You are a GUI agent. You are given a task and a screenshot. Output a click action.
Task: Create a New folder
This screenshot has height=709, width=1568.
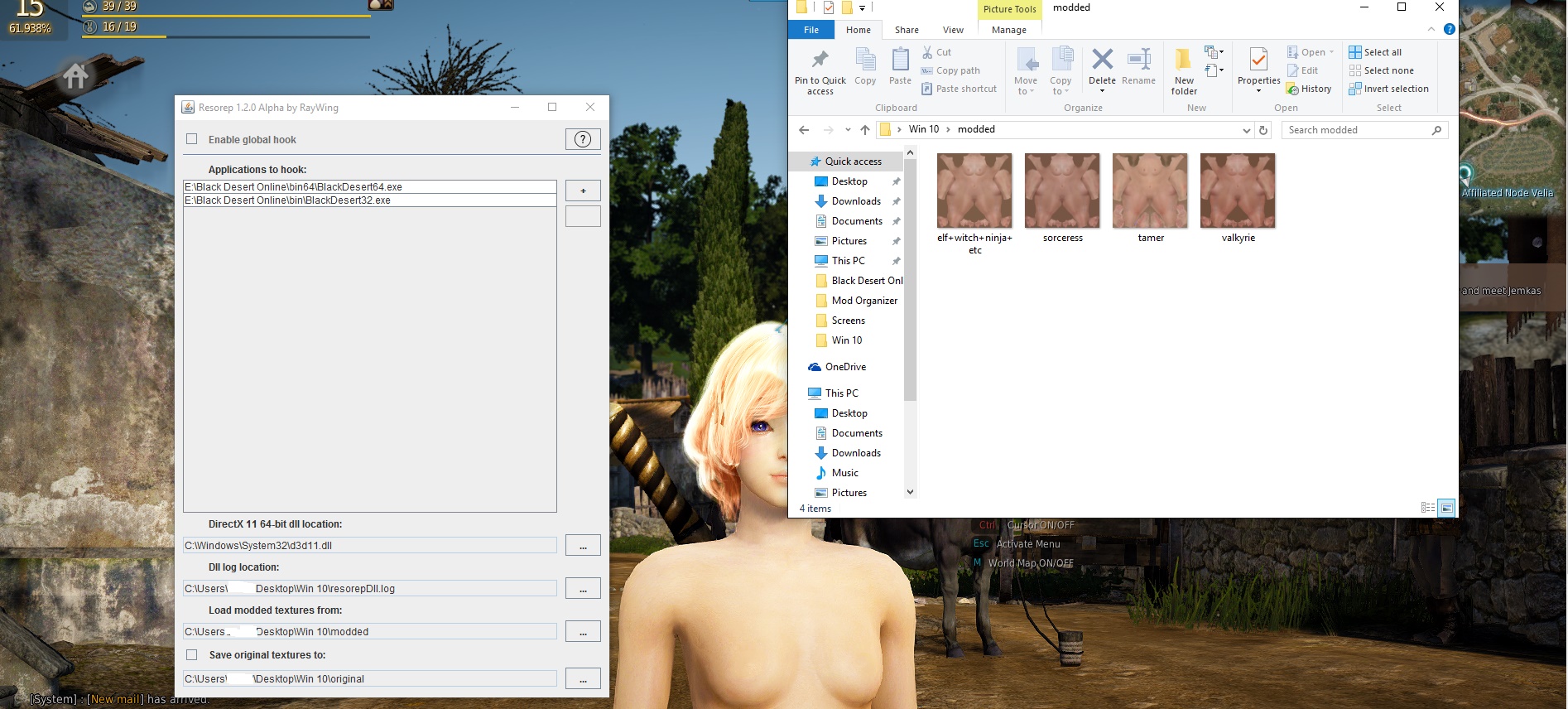[1184, 71]
